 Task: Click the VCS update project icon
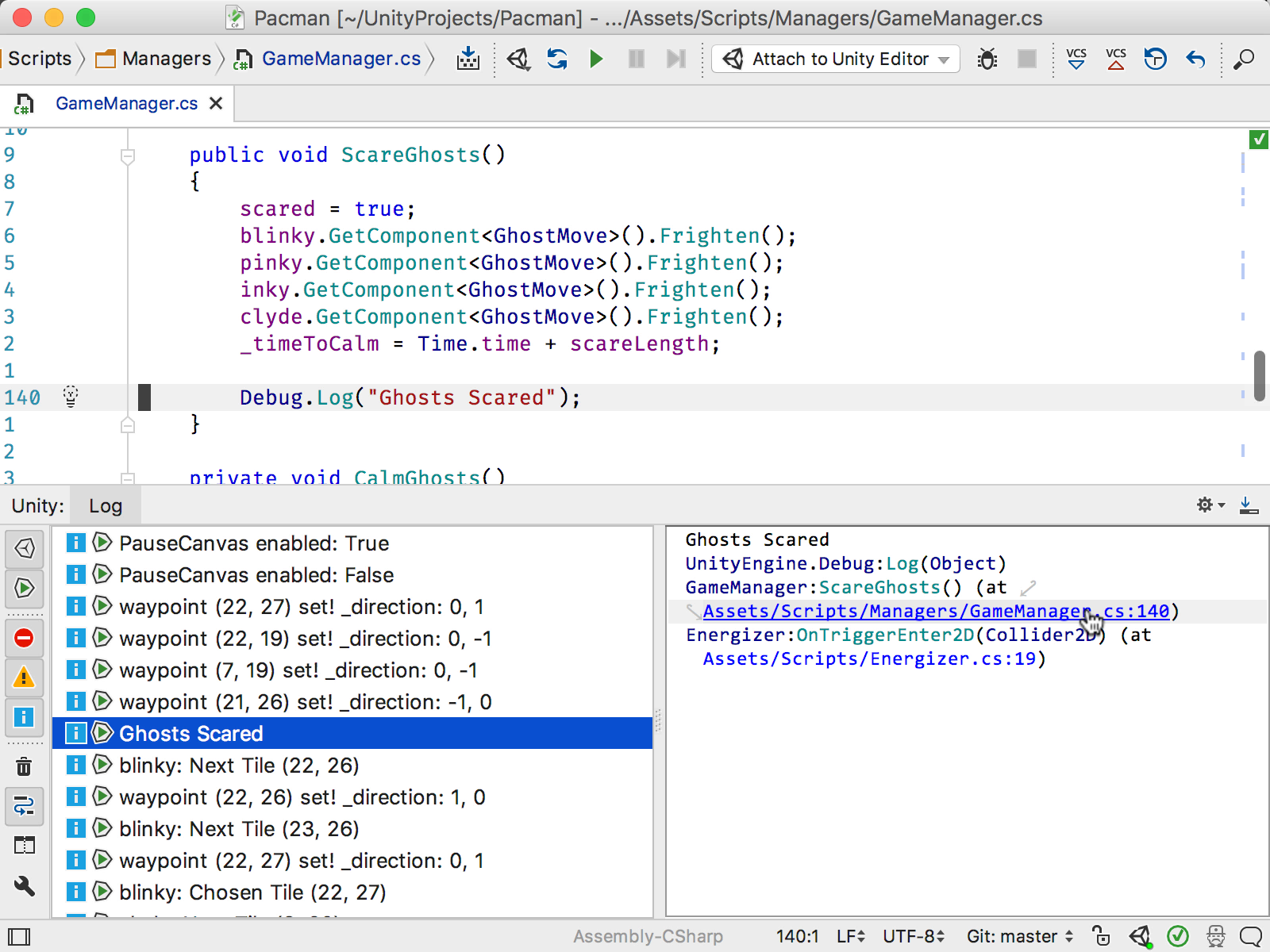click(1076, 59)
